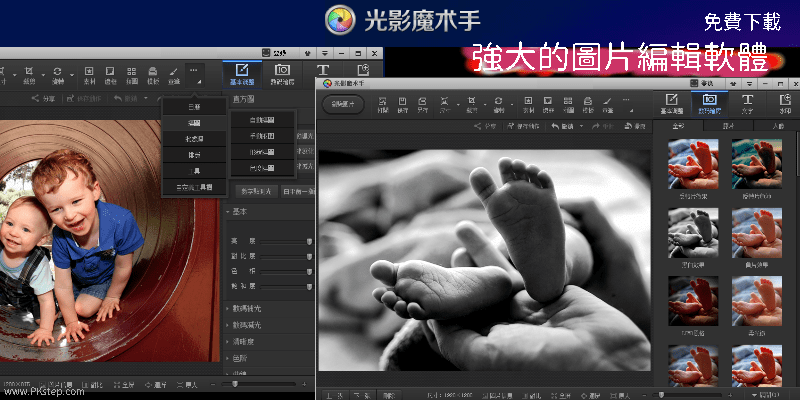Choose 自由拼圖 in the collage submenu
800x400 pixels.
pyautogui.click(x=262, y=120)
